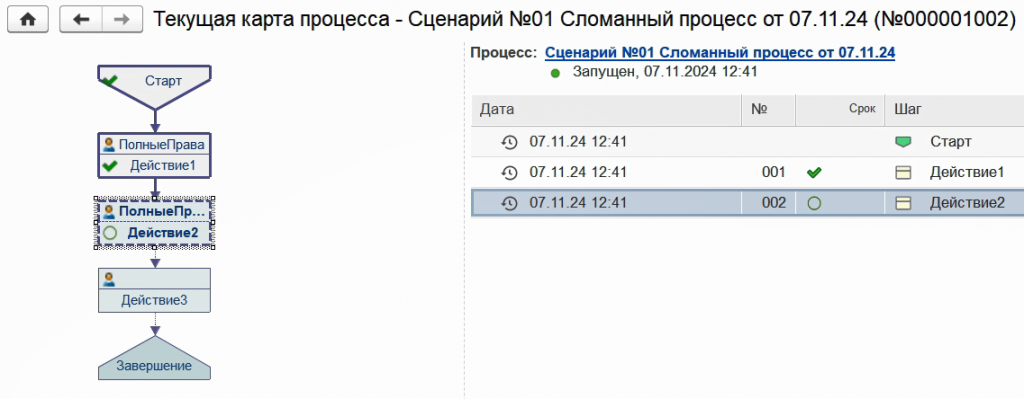Click the user icon beside ПолныеПрава
Image resolution: width=1024 pixels, height=399 pixels.
click(x=109, y=144)
